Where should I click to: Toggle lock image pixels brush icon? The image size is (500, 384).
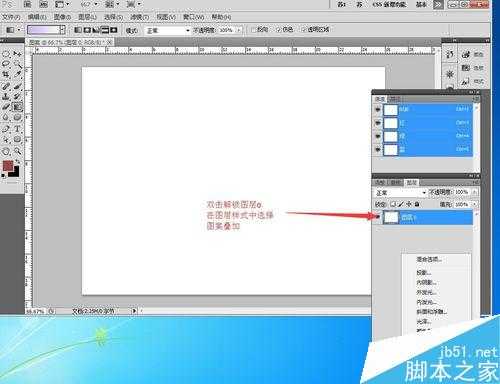[401, 204]
